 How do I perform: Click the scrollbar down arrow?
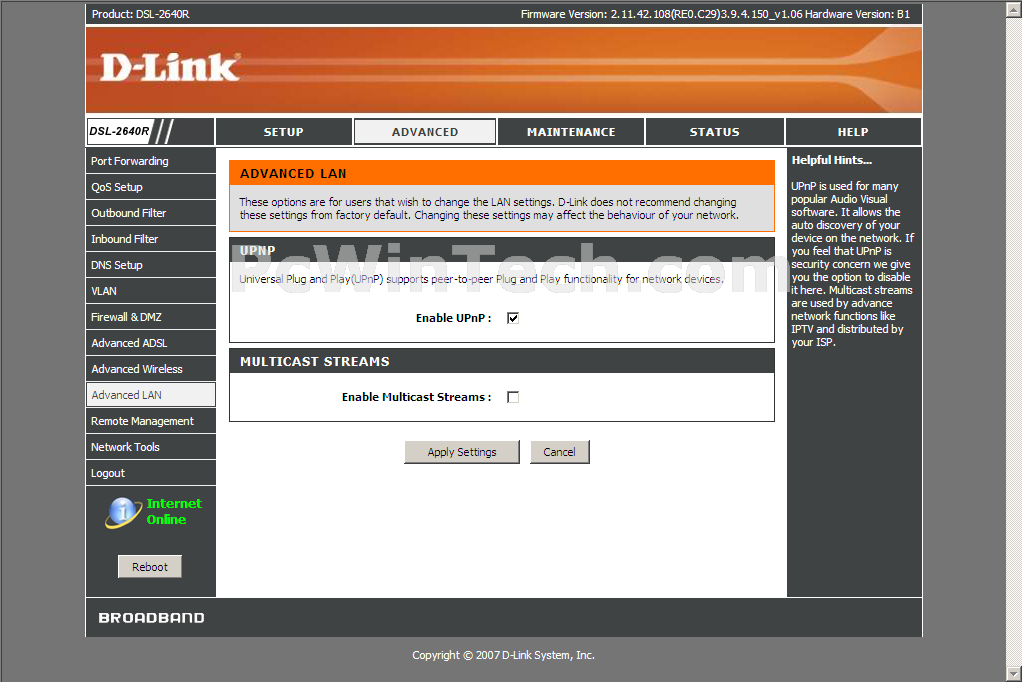pyautogui.click(x=1014, y=674)
